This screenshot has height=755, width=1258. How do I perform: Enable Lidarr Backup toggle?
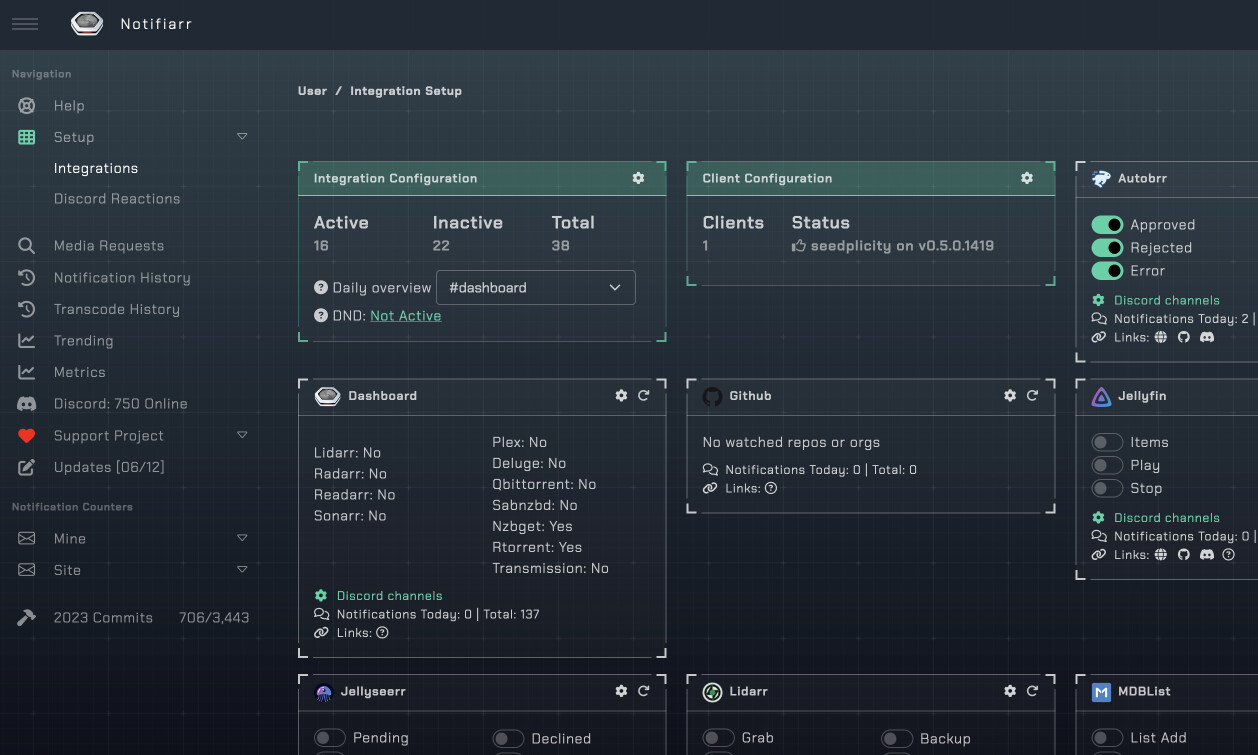897,739
